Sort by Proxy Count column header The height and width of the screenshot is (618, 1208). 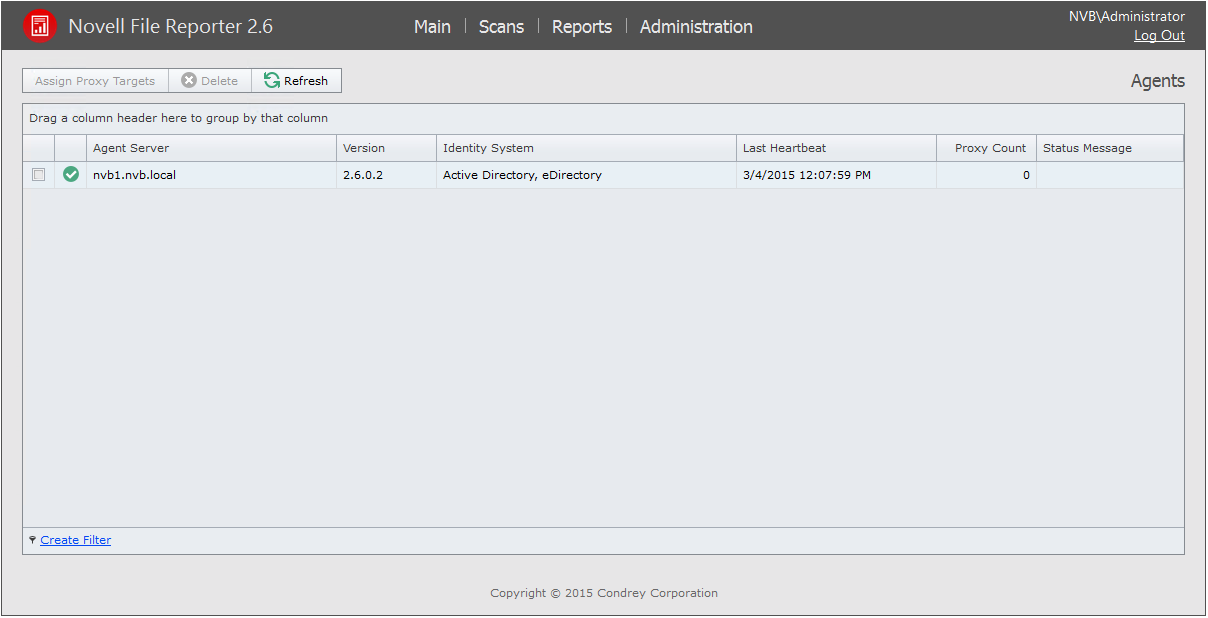990,148
